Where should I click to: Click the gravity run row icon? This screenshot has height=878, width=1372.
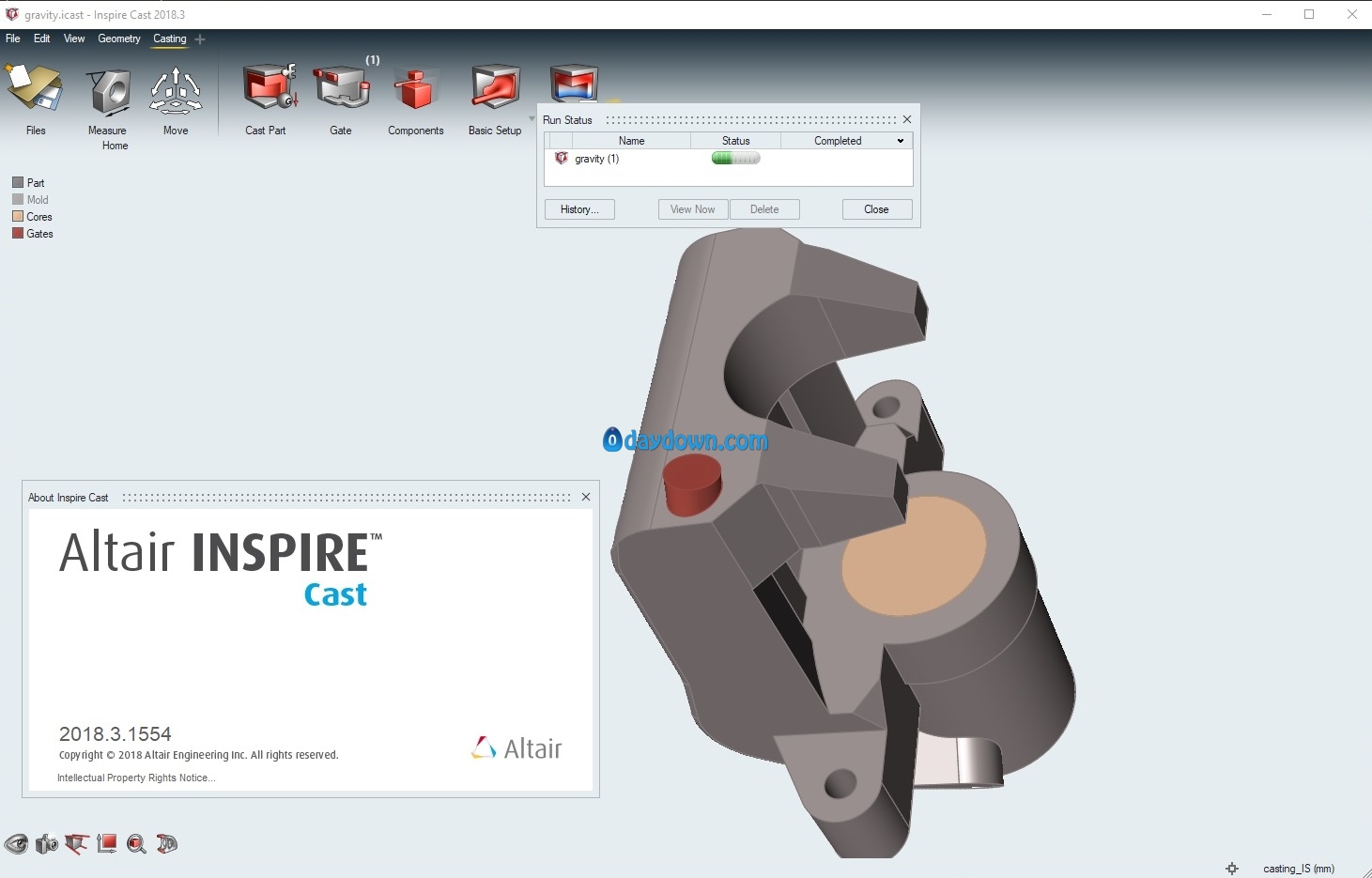562,158
